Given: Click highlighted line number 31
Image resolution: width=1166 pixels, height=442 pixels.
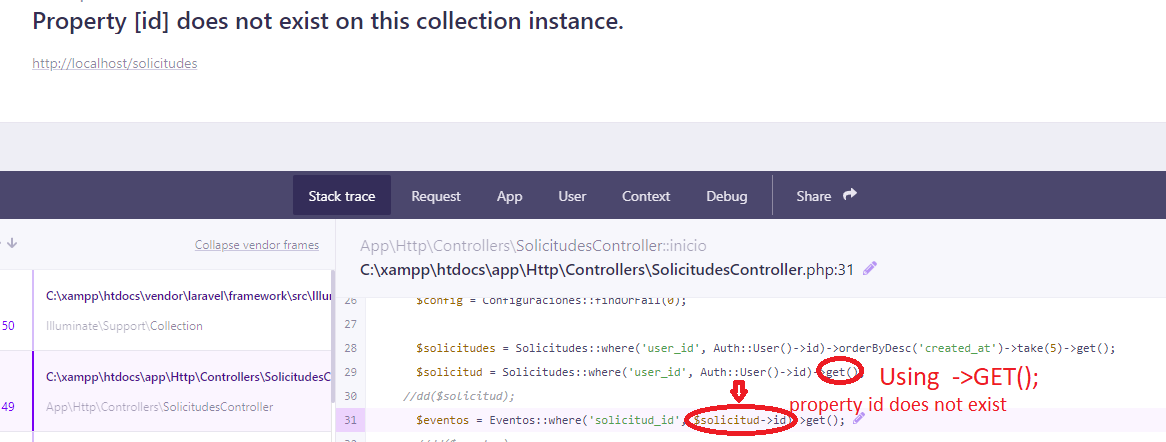Looking at the screenshot, I should (351, 420).
